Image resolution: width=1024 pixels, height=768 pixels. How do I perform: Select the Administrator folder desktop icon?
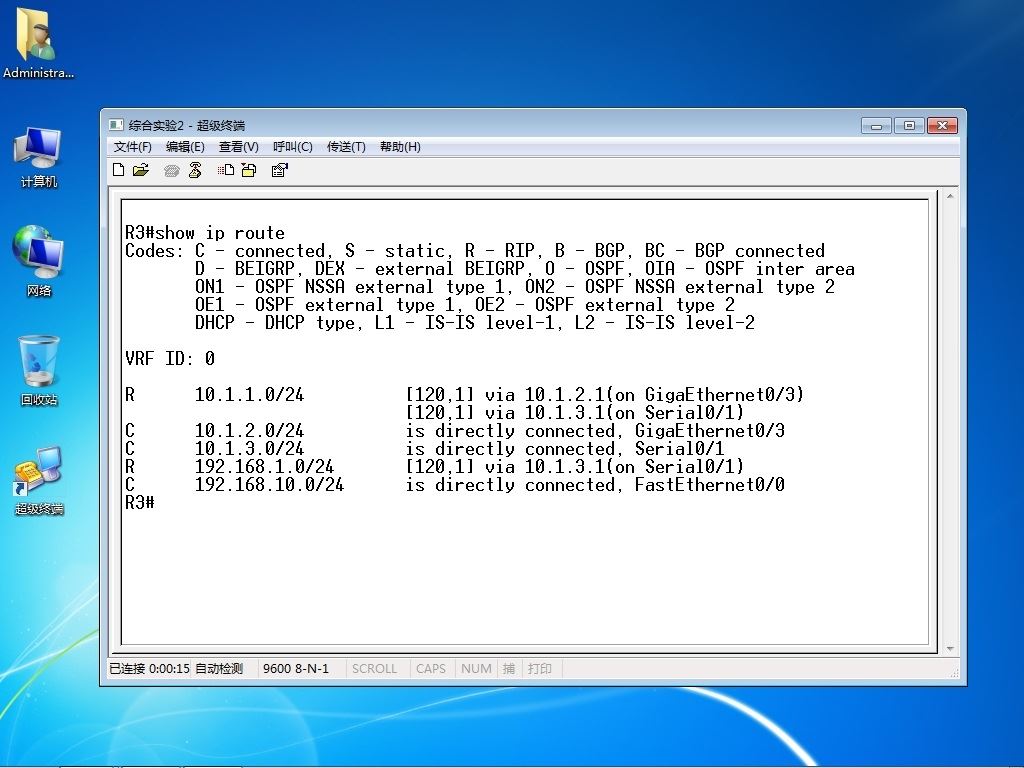click(x=38, y=42)
